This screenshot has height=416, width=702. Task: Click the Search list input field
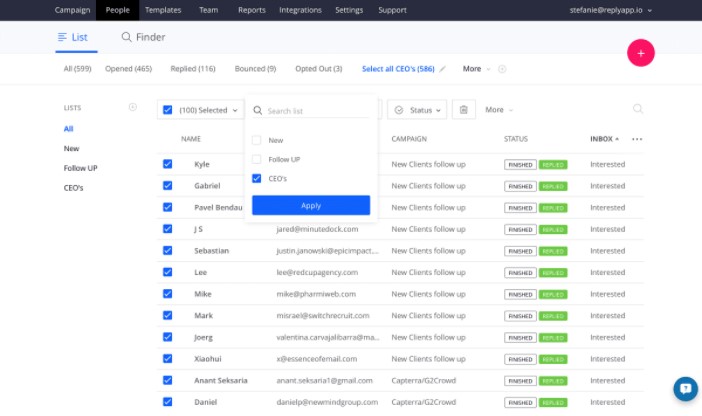(x=311, y=111)
